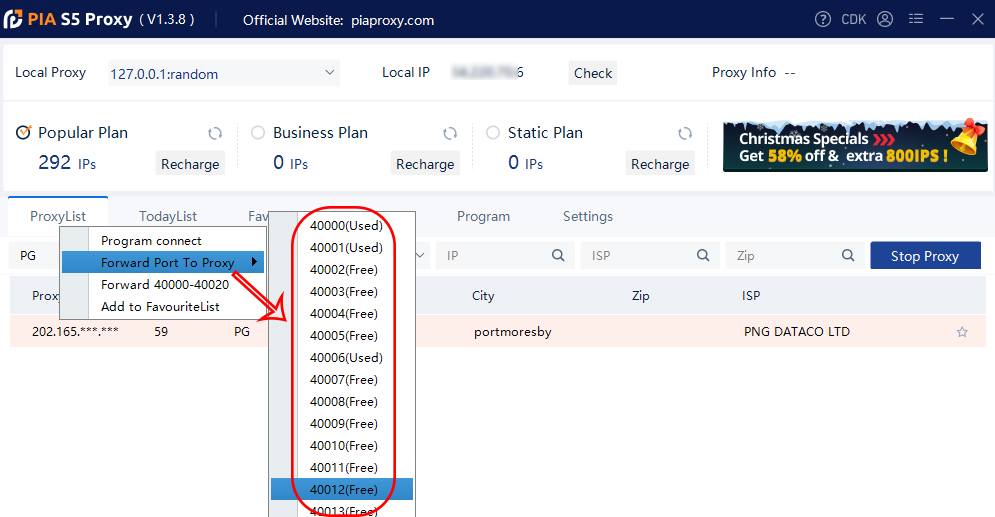Click the PIA S5 Proxy logo
Screen dimensions: 995x517
[13, 19]
